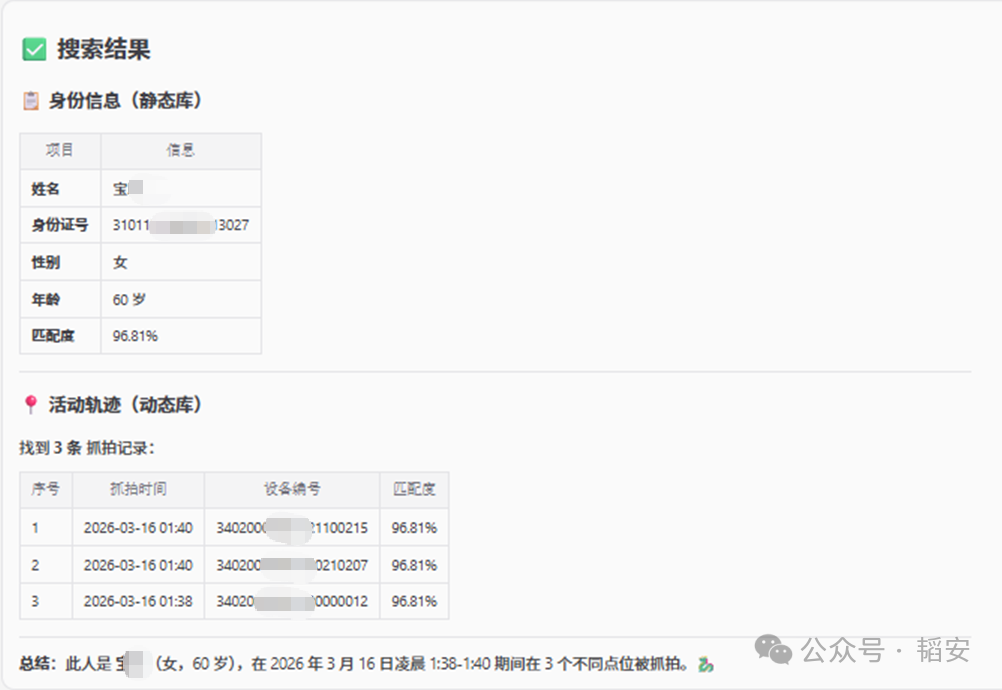Click the 设备编号 column header
Screen dimensions: 1002x690
coord(292,489)
